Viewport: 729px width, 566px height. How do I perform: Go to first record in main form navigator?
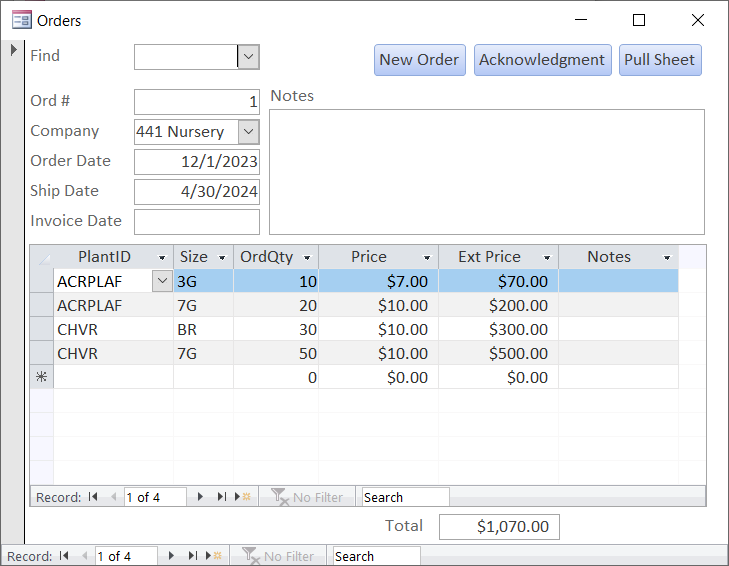pyautogui.click(x=64, y=556)
